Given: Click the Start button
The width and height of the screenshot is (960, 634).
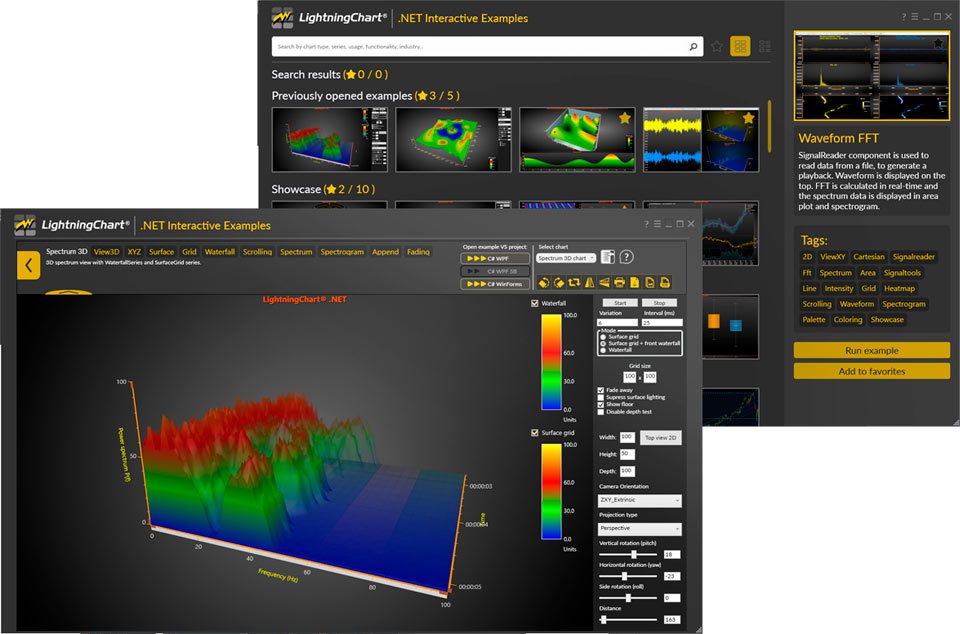Looking at the screenshot, I should pos(620,303).
